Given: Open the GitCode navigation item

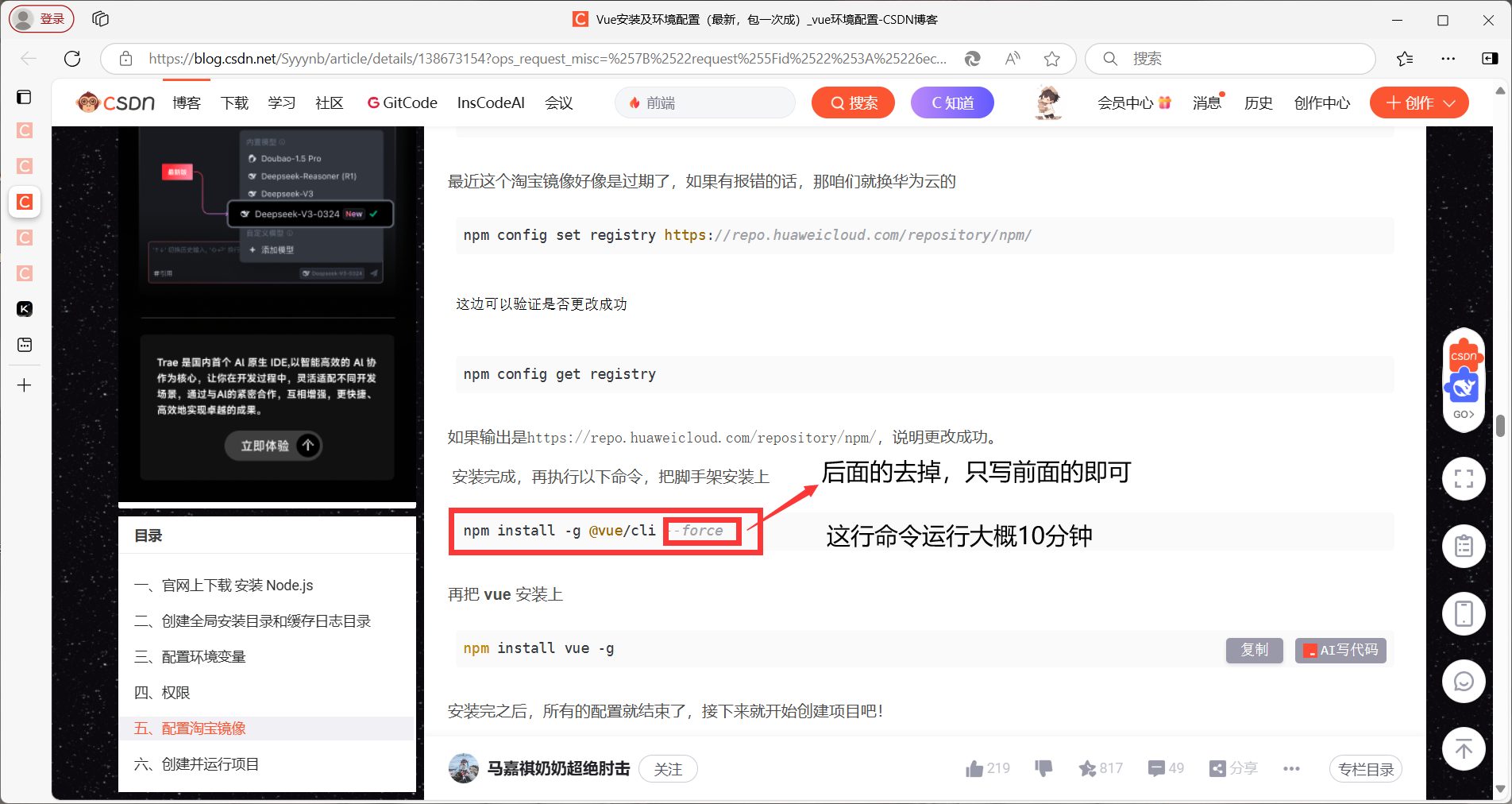Looking at the screenshot, I should click(x=402, y=102).
